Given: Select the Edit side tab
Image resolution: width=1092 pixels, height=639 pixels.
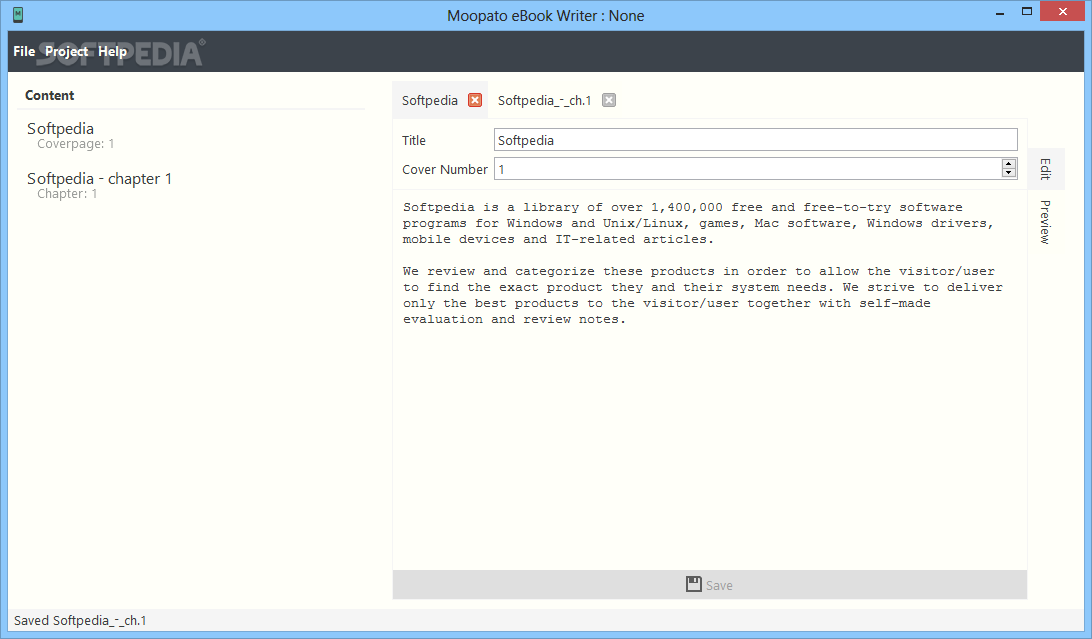Looking at the screenshot, I should [1045, 169].
